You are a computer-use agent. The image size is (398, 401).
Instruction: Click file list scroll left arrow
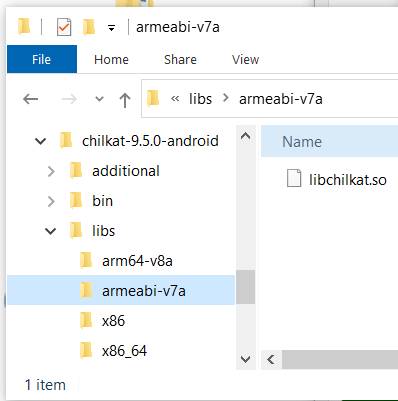tap(271, 360)
